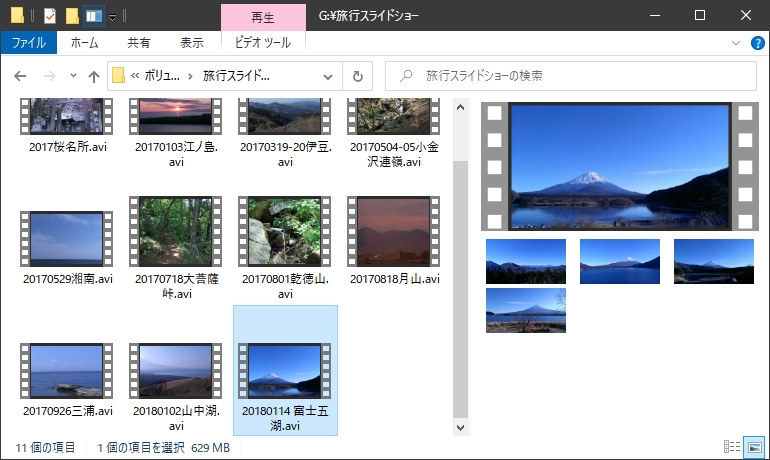Refresh the current folder view
This screenshot has height=460, width=770.
point(358,76)
